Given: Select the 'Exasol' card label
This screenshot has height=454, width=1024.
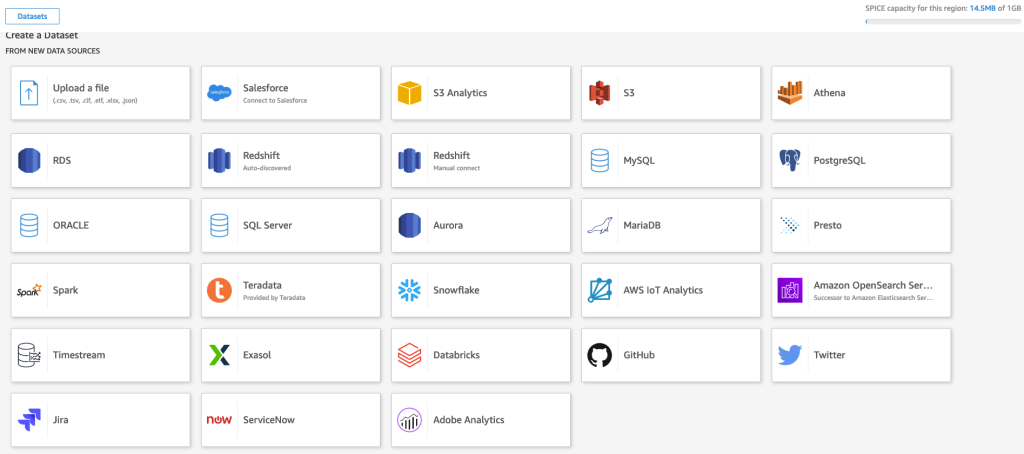Looking at the screenshot, I should pyautogui.click(x=257, y=355).
